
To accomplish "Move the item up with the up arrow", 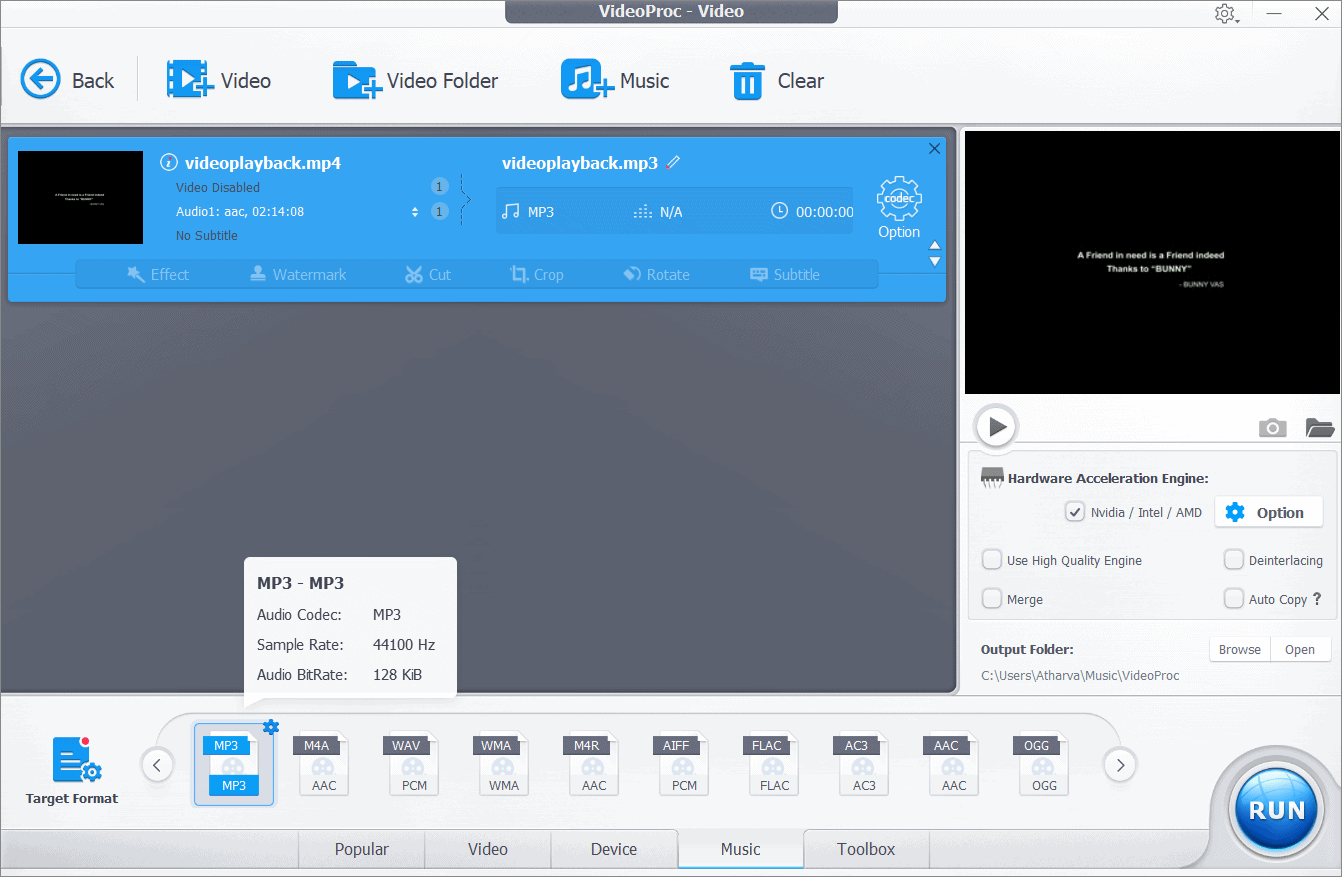I will pos(935,245).
